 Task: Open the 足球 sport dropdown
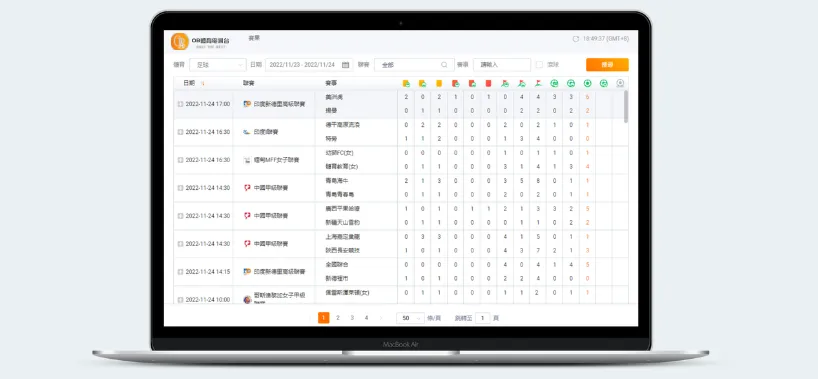(218, 65)
